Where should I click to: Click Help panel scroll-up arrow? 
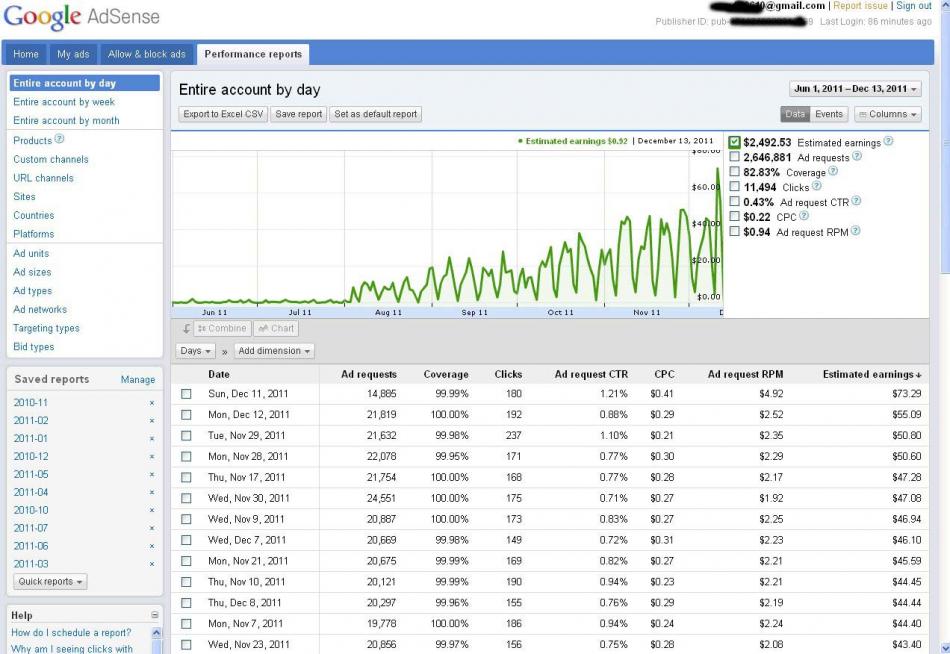pos(156,632)
